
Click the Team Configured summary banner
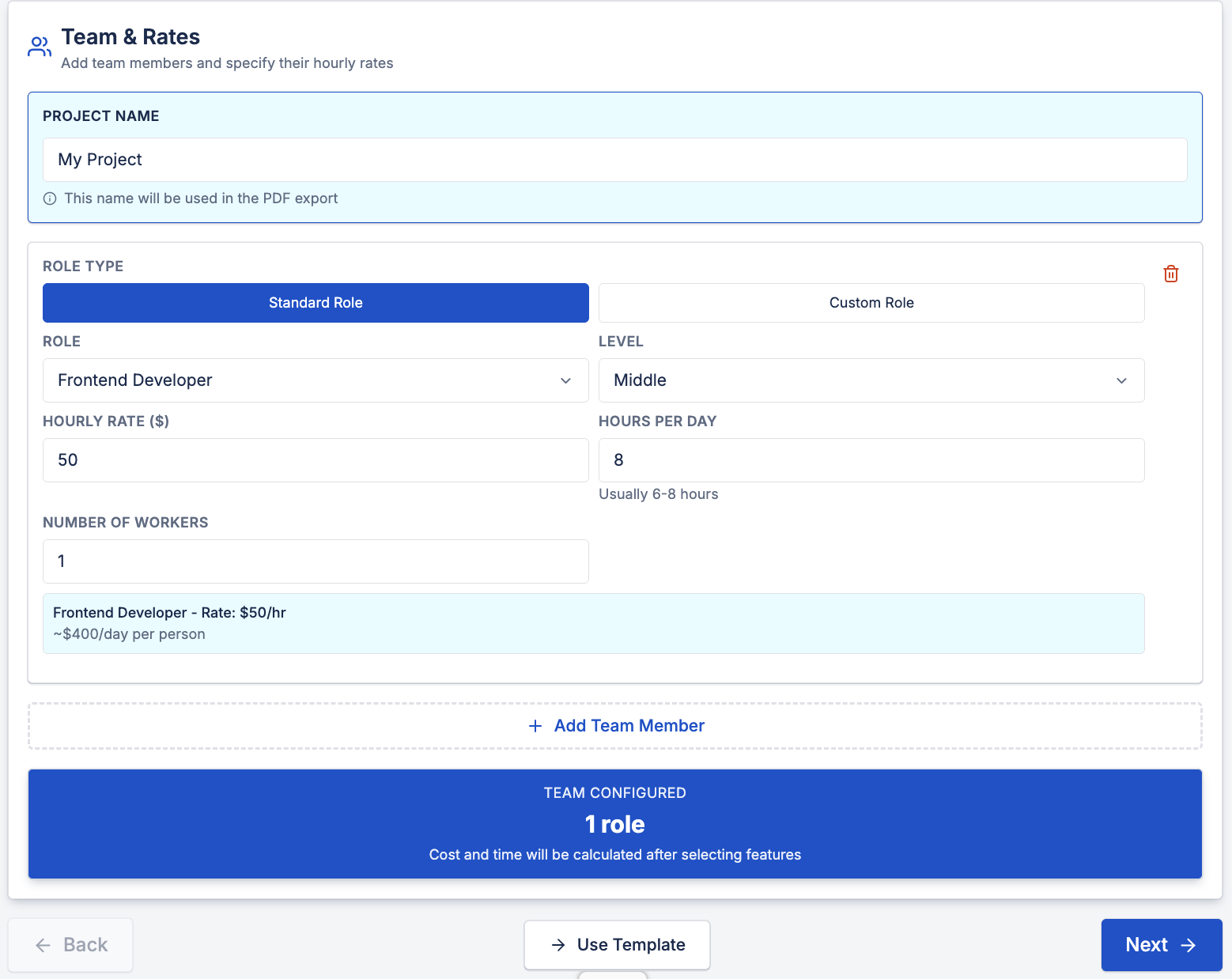614,824
